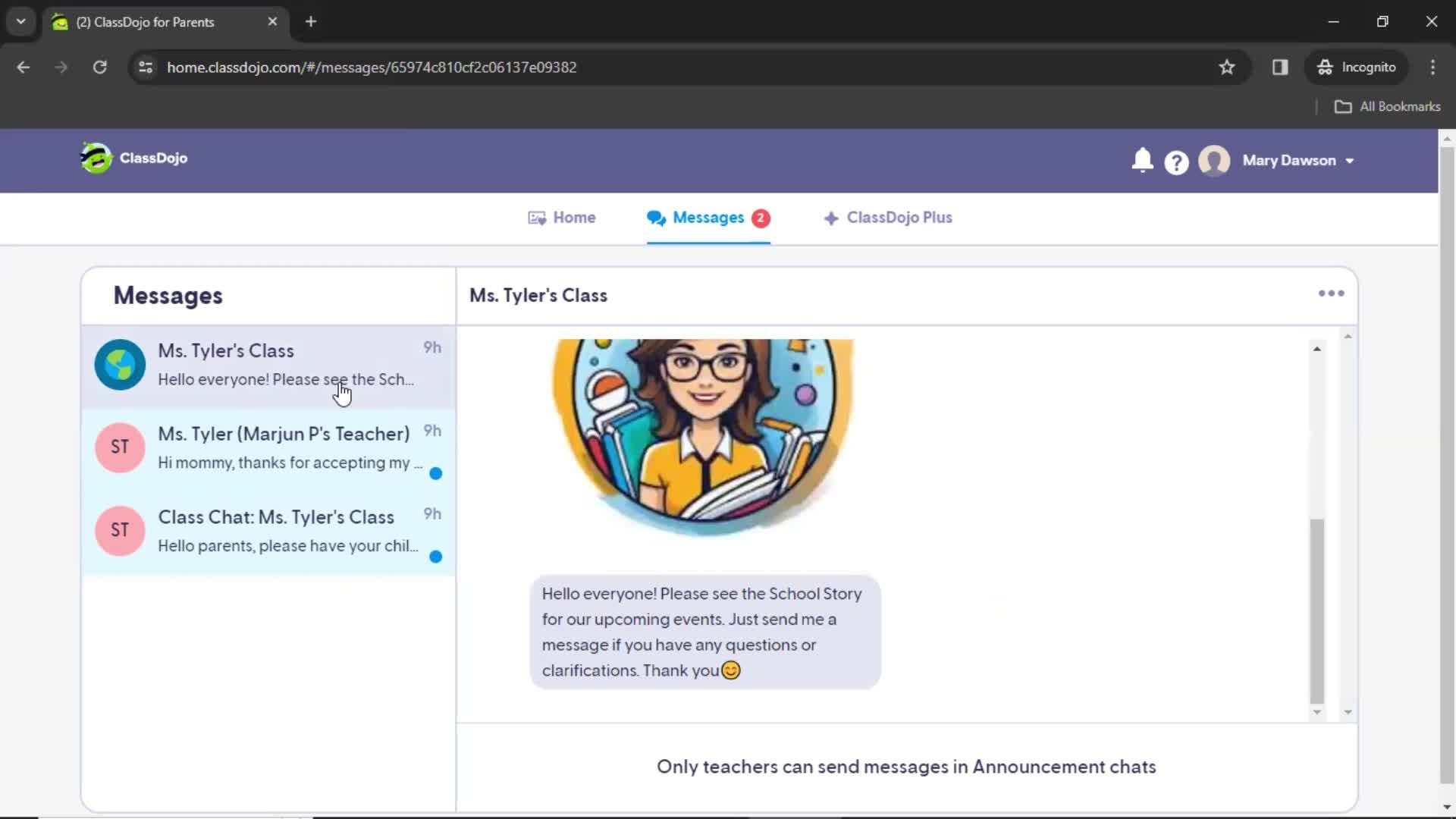Expand the Mary Dawson account dropdown

coord(1298,161)
